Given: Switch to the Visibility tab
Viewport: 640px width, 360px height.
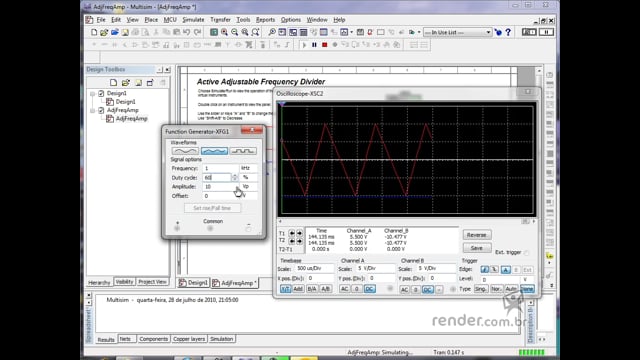Looking at the screenshot, I should tap(124, 282).
